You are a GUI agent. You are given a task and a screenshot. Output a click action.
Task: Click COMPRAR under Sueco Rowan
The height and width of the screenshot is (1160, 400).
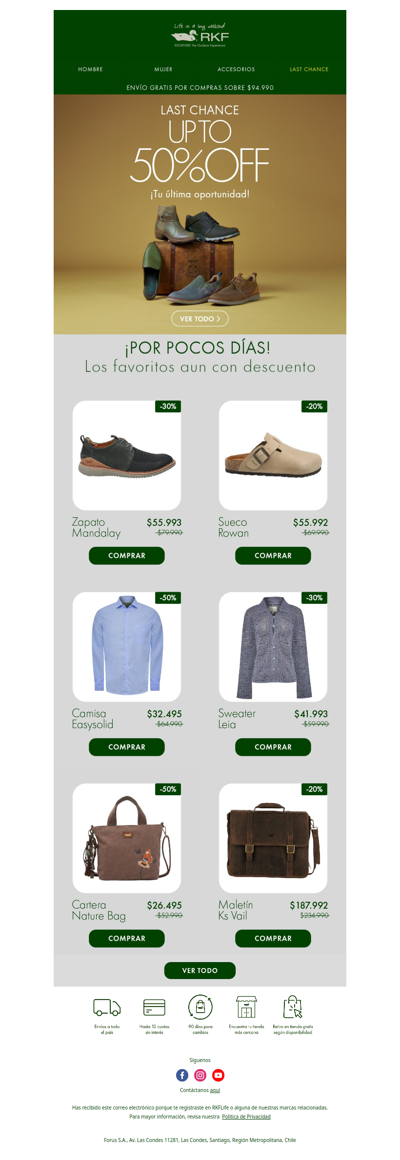(x=273, y=556)
